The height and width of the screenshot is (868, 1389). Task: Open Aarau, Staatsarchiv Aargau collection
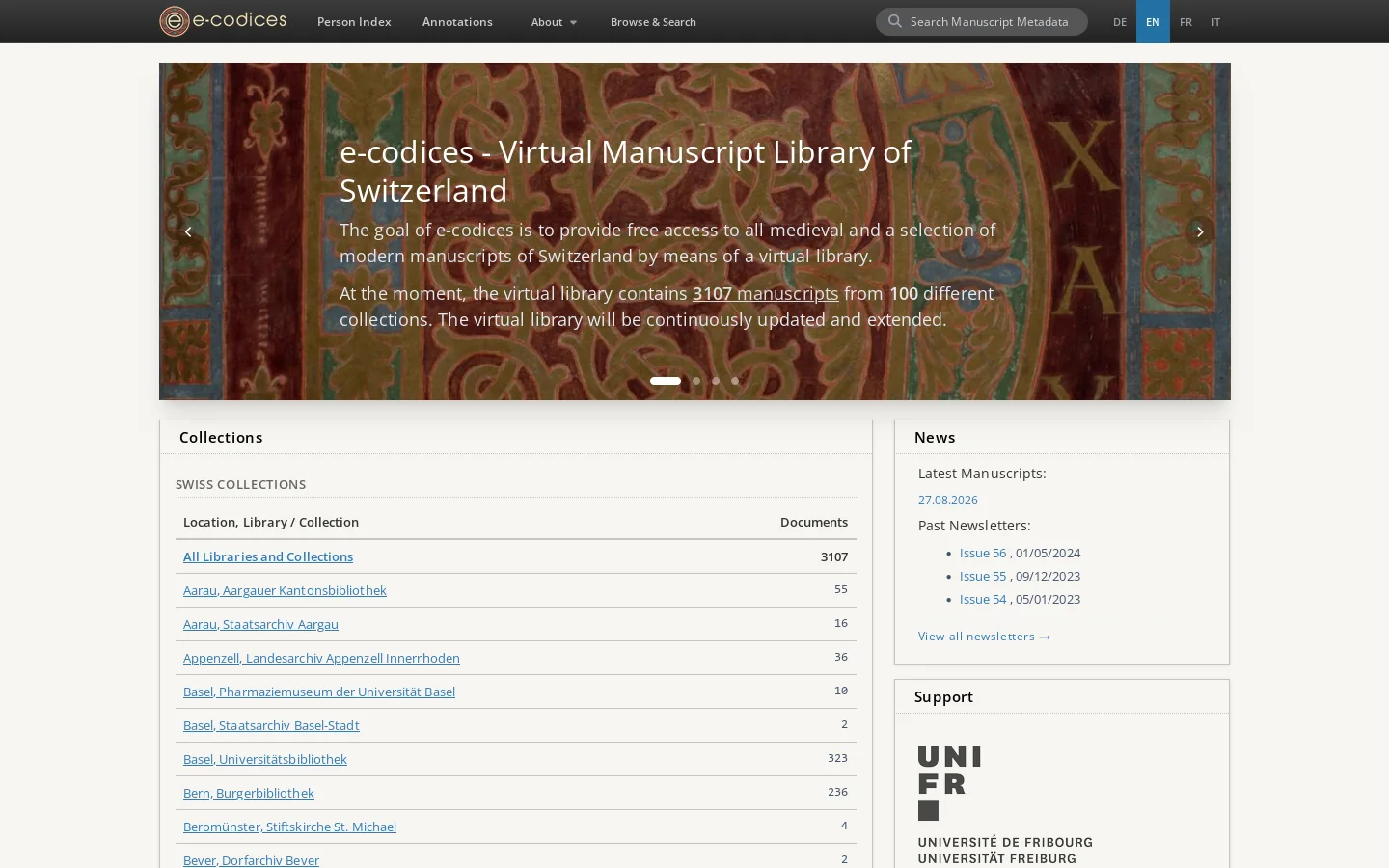pyautogui.click(x=260, y=624)
